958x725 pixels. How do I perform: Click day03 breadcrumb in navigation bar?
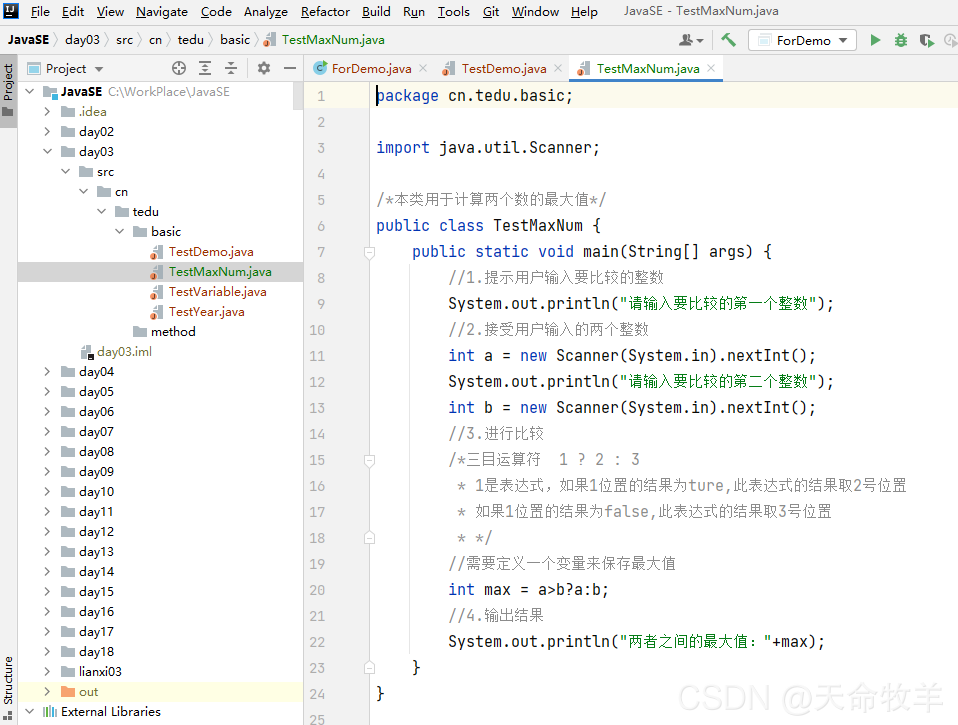[x=82, y=40]
